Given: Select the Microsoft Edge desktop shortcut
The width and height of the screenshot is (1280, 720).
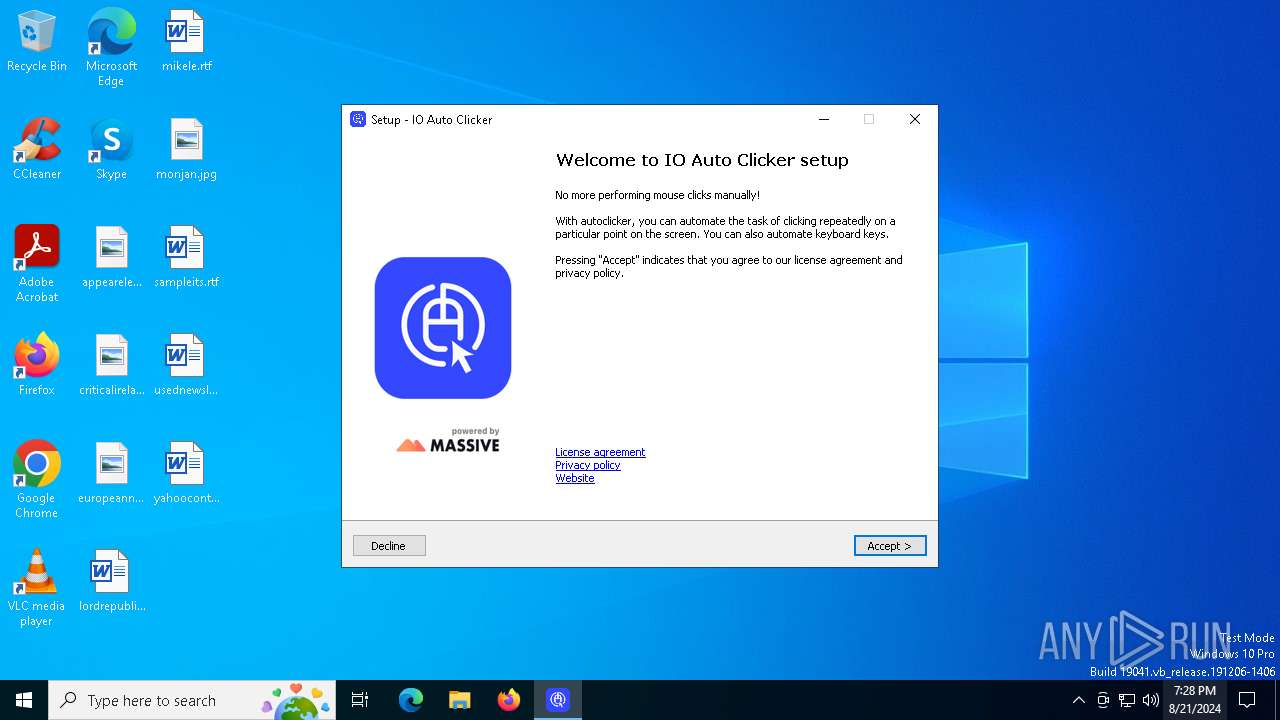Looking at the screenshot, I should 111,48.
